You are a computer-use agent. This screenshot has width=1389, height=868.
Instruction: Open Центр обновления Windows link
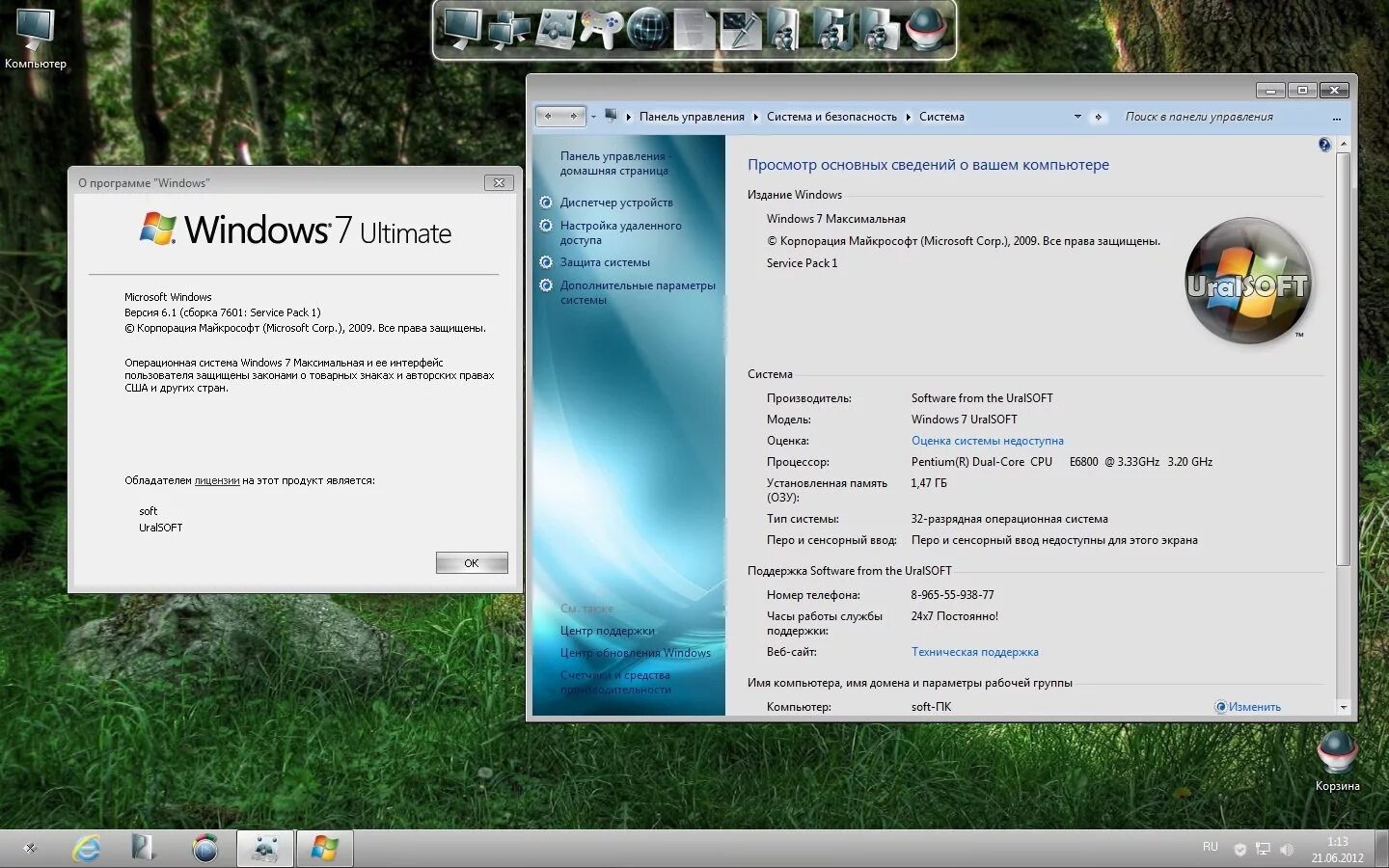click(x=635, y=653)
